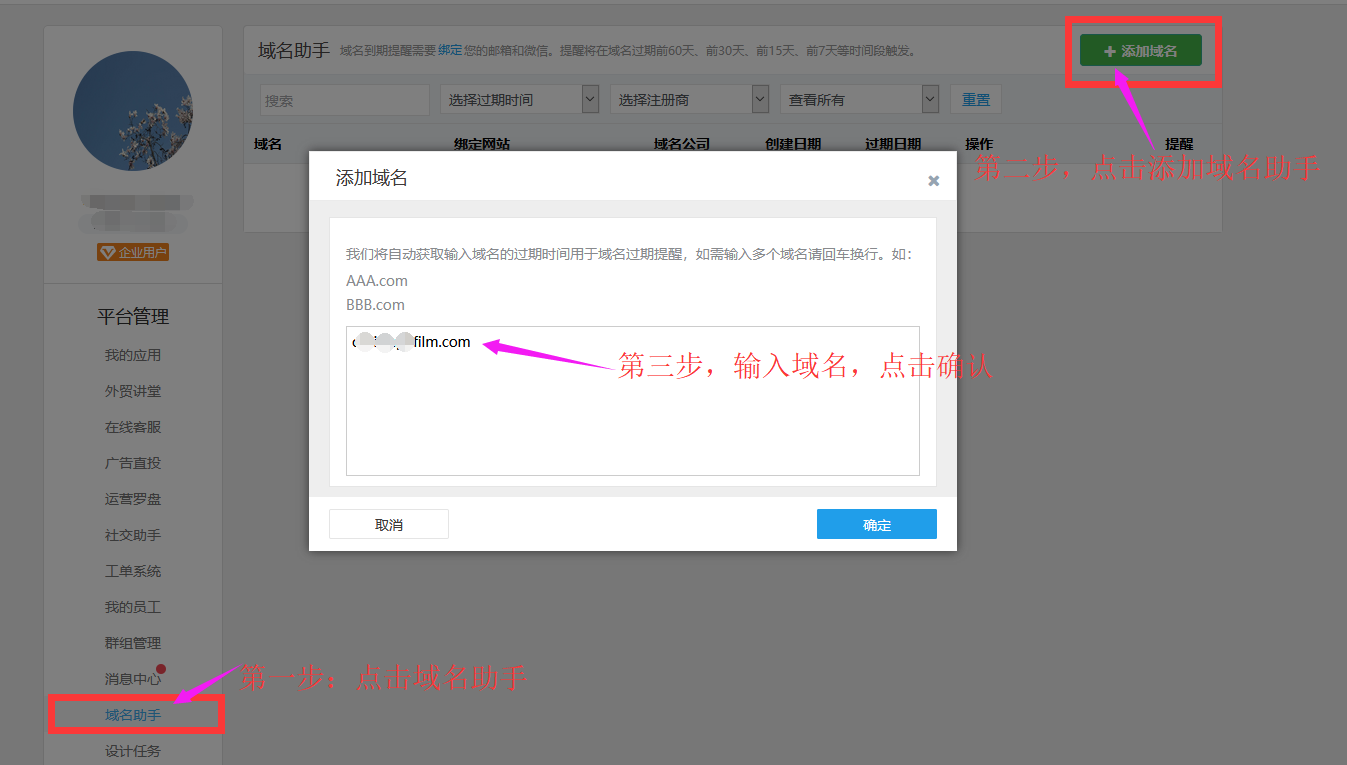Go to 在线客服 sidebar item
1347x765 pixels.
[x=133, y=427]
